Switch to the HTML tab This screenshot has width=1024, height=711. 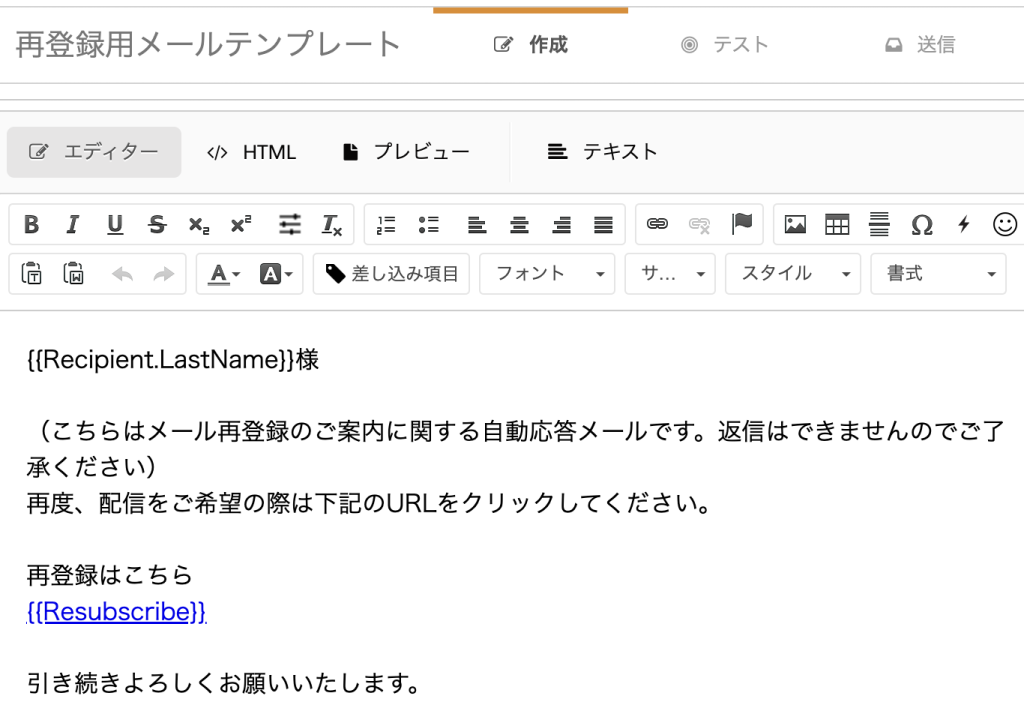point(252,152)
